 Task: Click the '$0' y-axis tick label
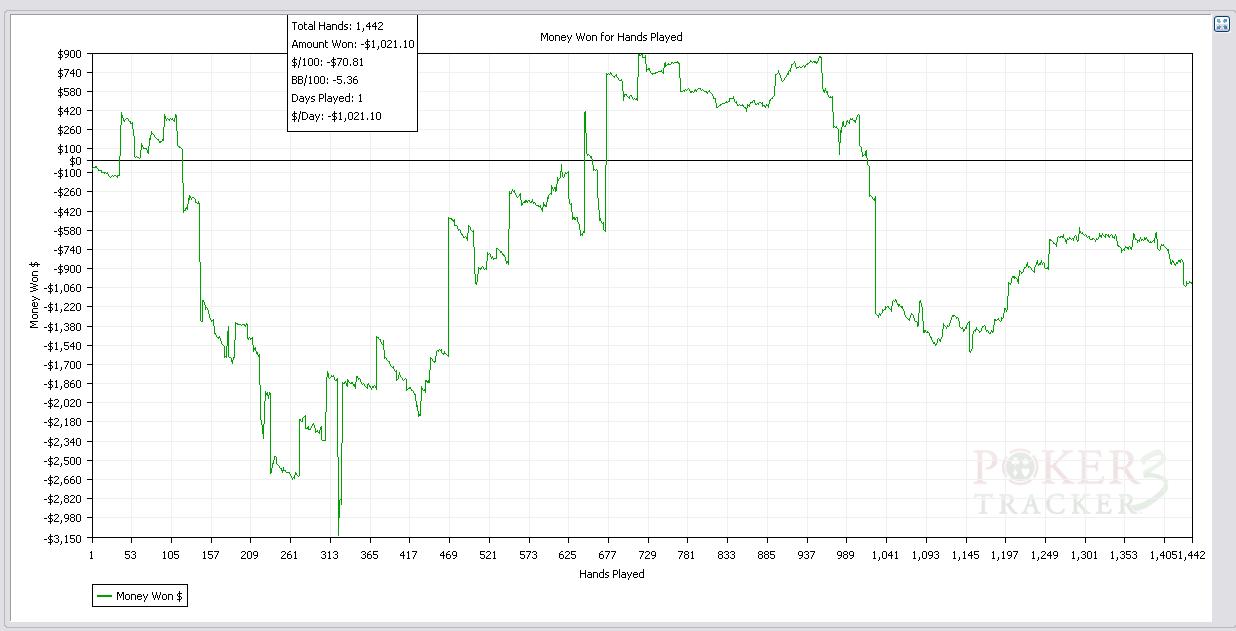(x=75, y=161)
